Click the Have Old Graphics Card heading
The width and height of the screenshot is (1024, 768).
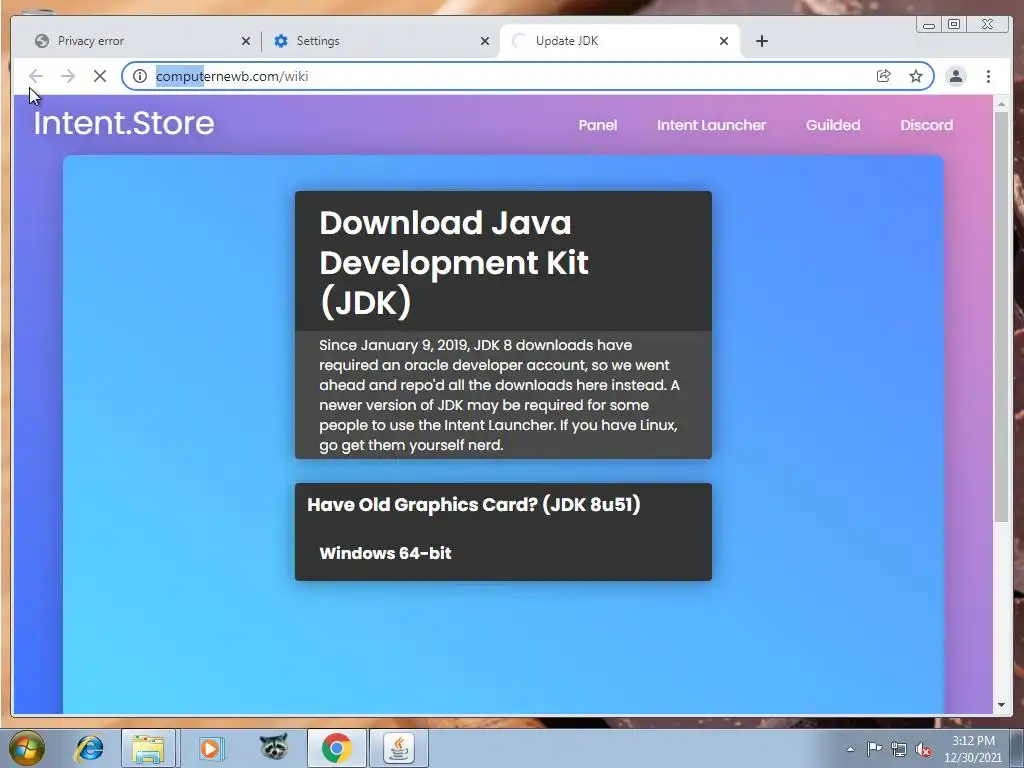point(473,505)
